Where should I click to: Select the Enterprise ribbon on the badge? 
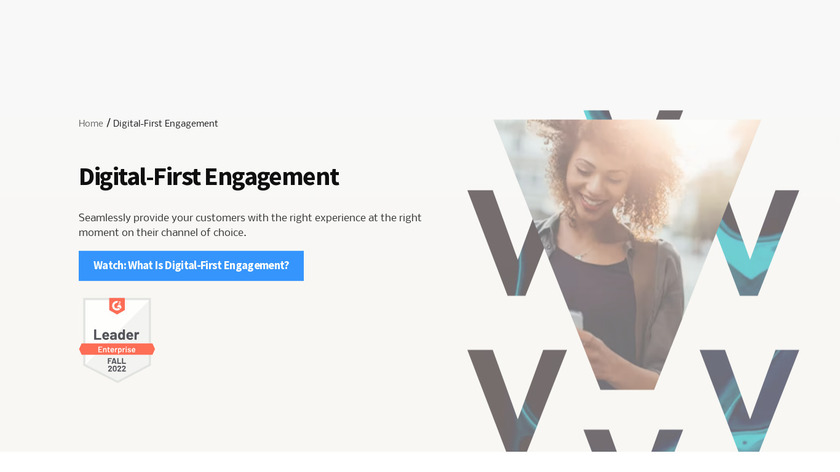pyautogui.click(x=117, y=349)
